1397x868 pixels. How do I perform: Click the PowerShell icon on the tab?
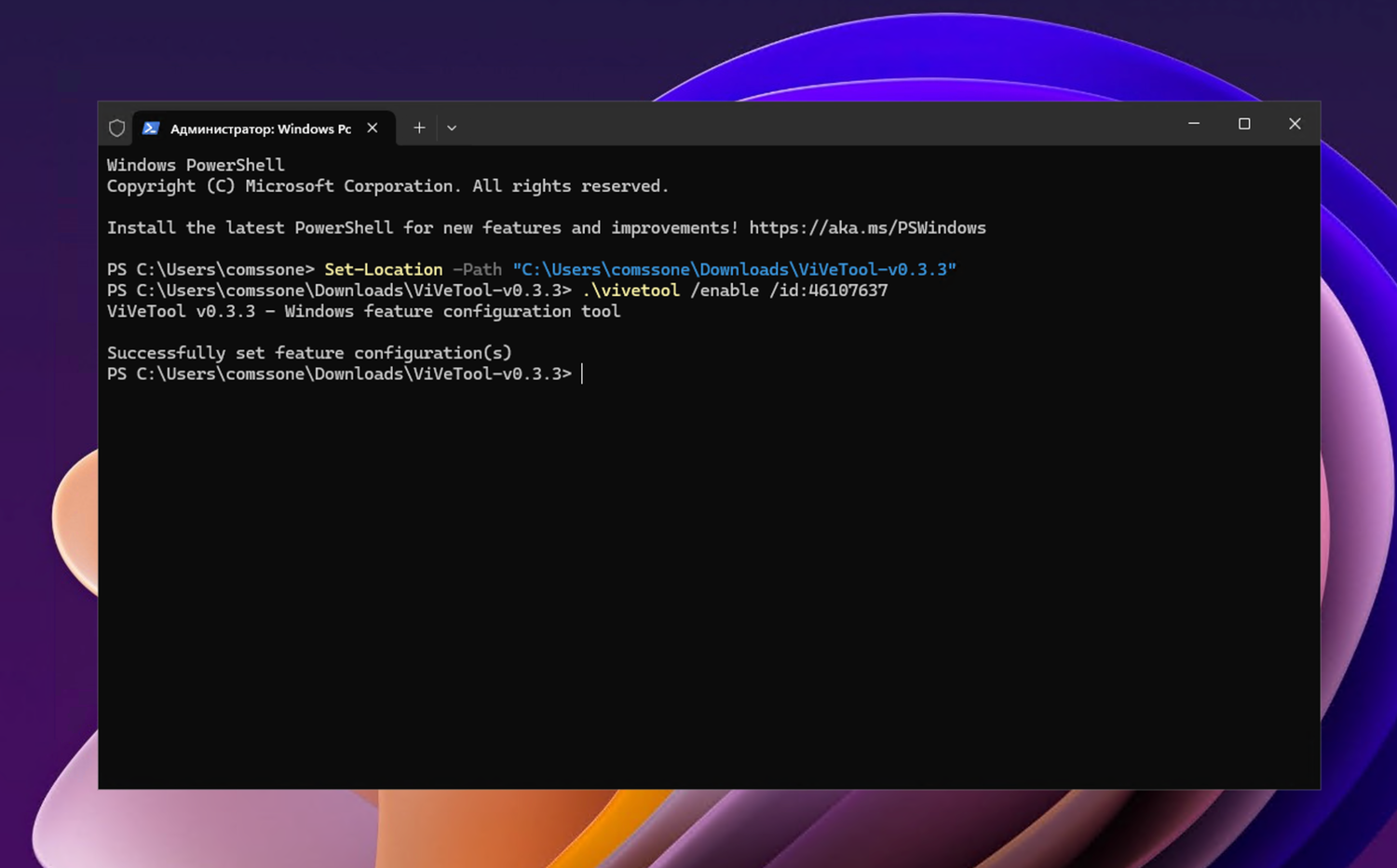click(x=151, y=129)
